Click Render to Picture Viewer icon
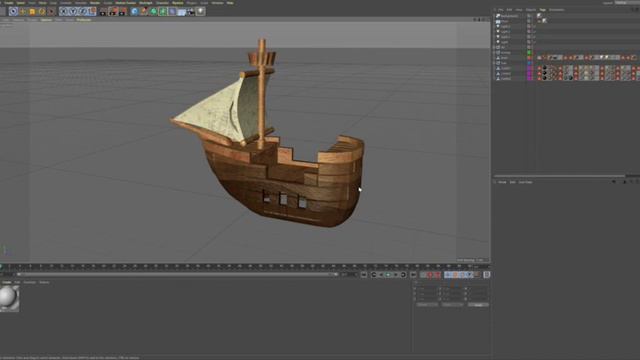Screen dimensions: 640x360 113,11
